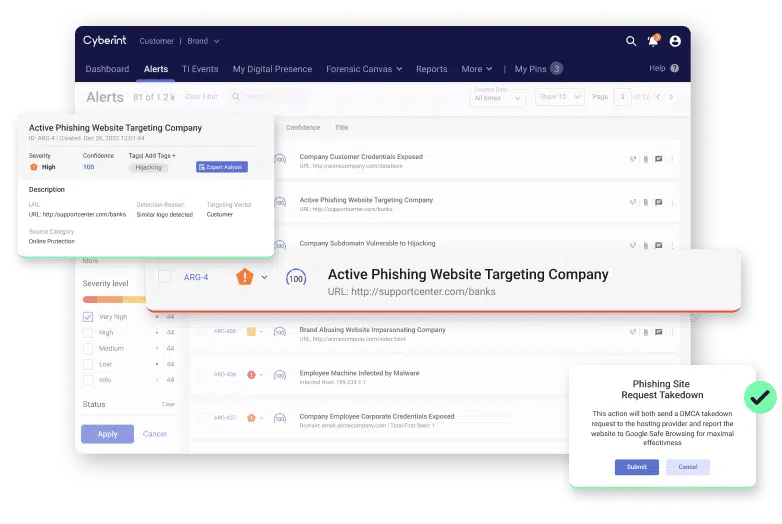Open the Created Date All times dropdown
Screen dimensions: 782x524
(x=497, y=97)
